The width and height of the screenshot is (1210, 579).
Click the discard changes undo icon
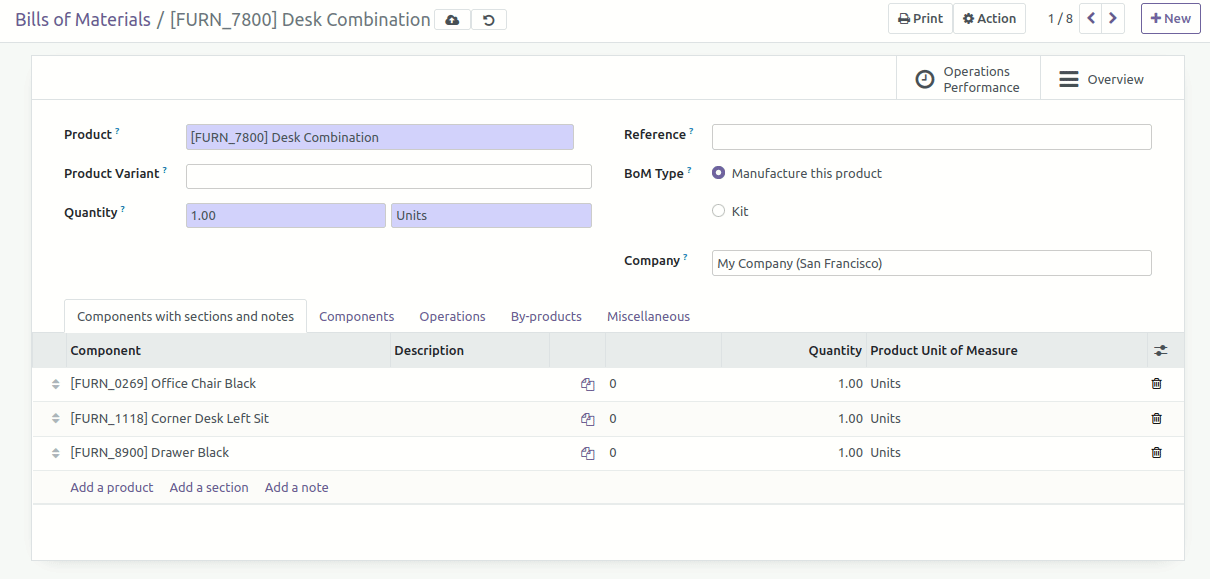coord(489,20)
